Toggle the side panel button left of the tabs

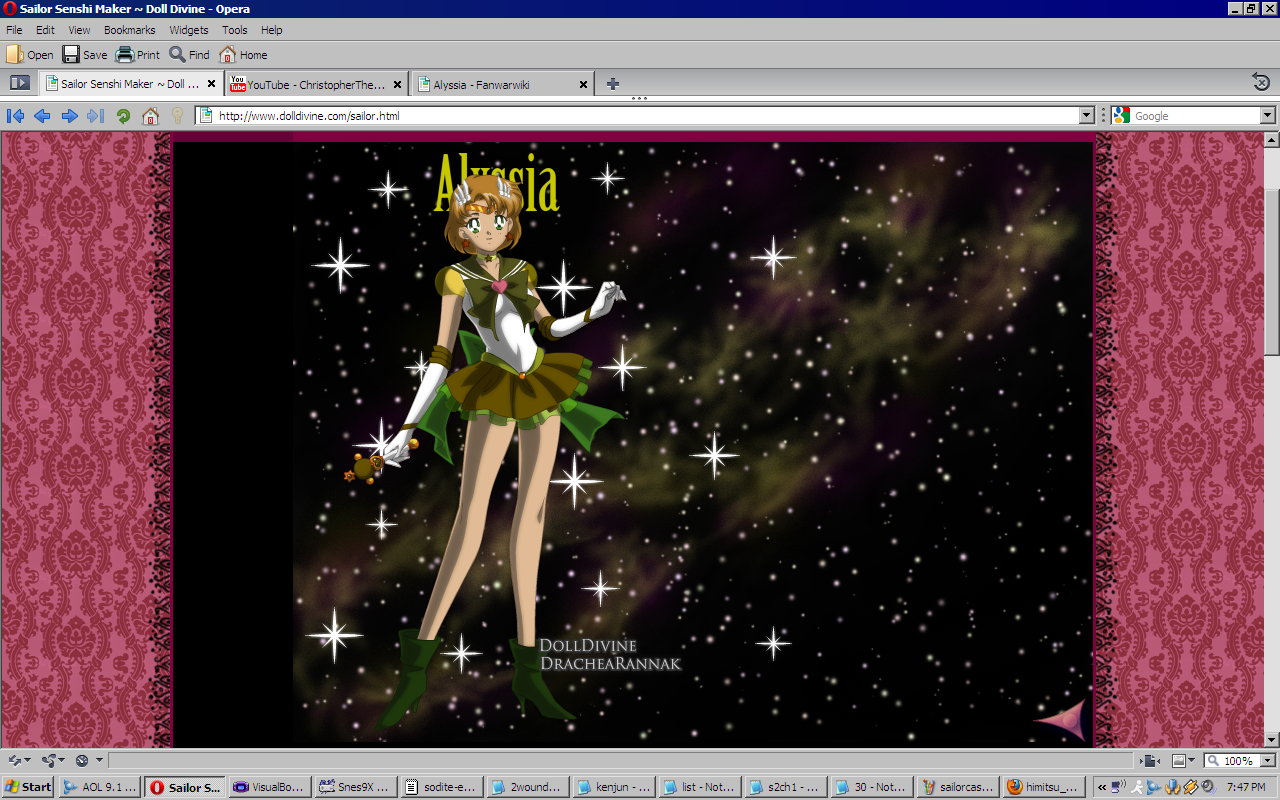coord(19,83)
